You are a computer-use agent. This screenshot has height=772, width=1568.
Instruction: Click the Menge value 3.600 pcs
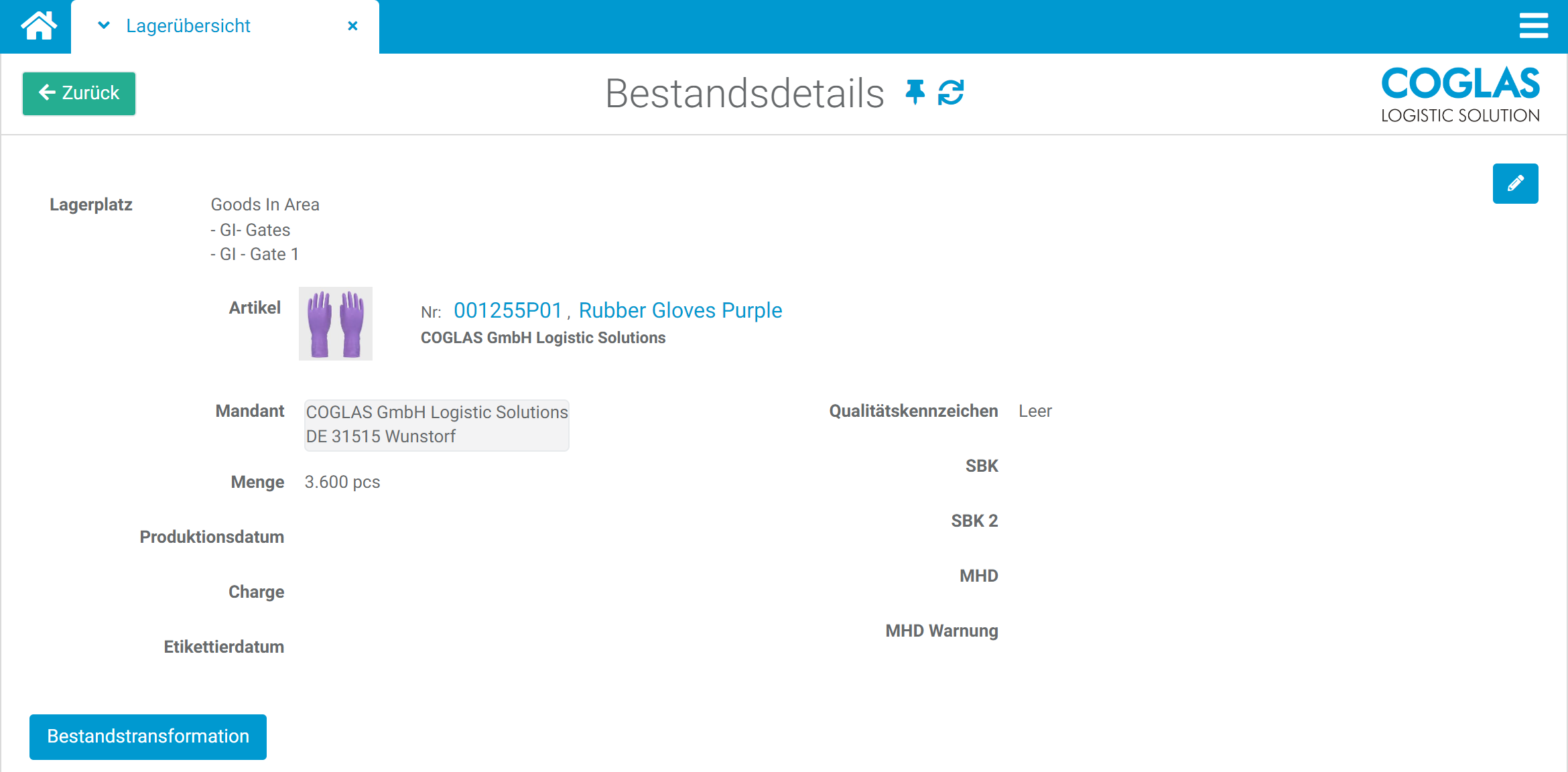click(x=342, y=482)
